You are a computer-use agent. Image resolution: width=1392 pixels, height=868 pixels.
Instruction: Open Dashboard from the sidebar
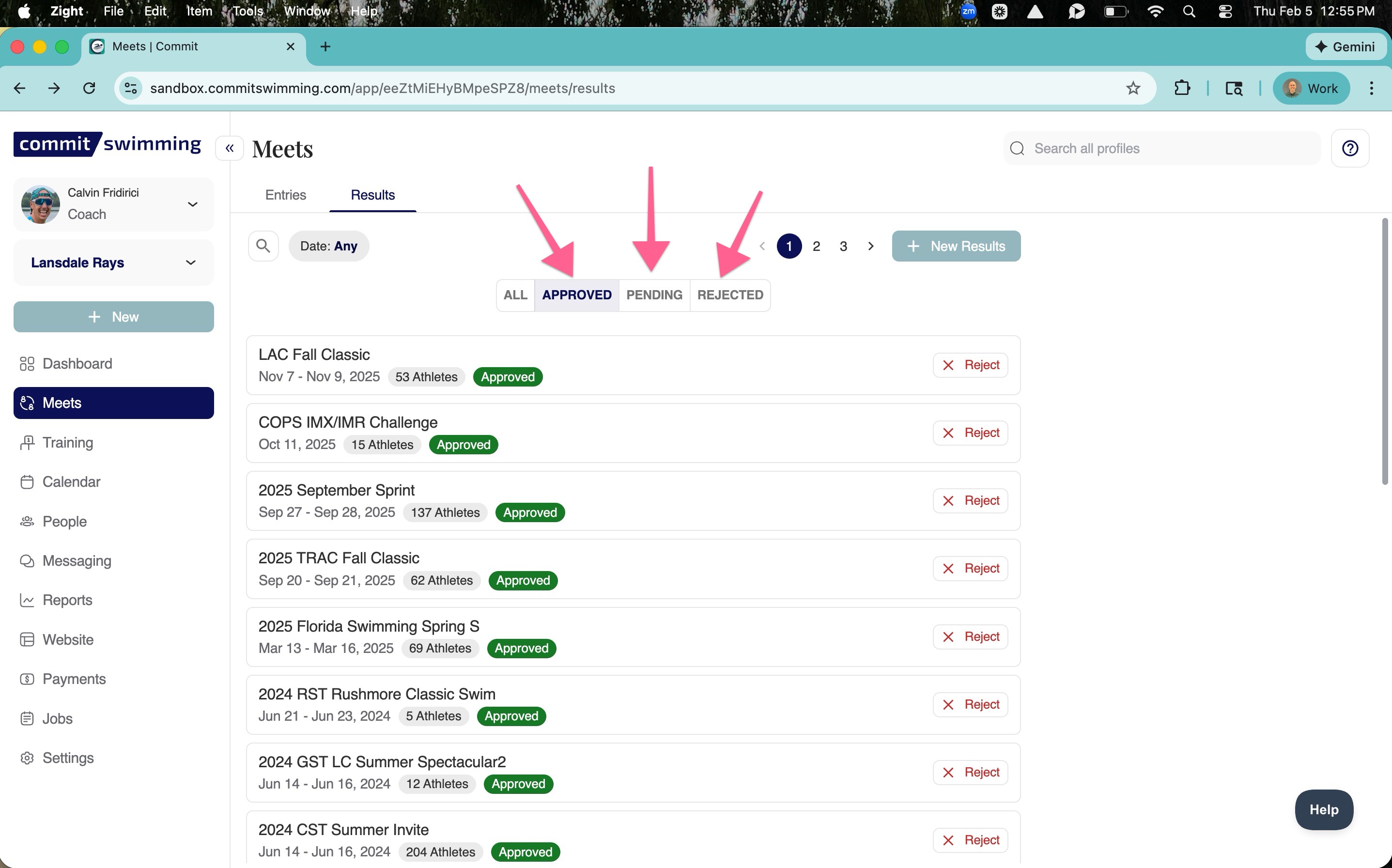(77, 363)
